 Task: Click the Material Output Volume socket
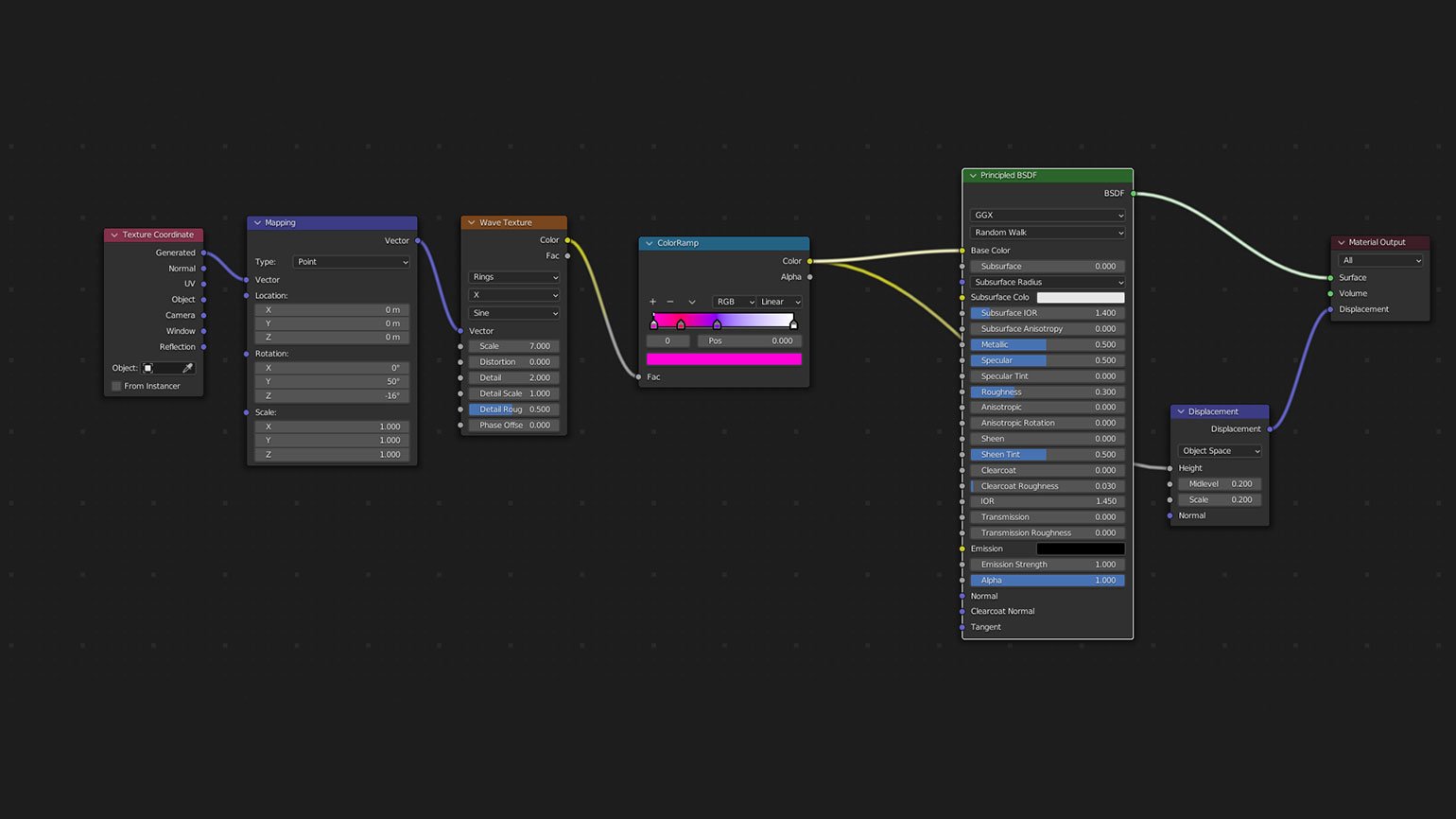pos(1331,293)
